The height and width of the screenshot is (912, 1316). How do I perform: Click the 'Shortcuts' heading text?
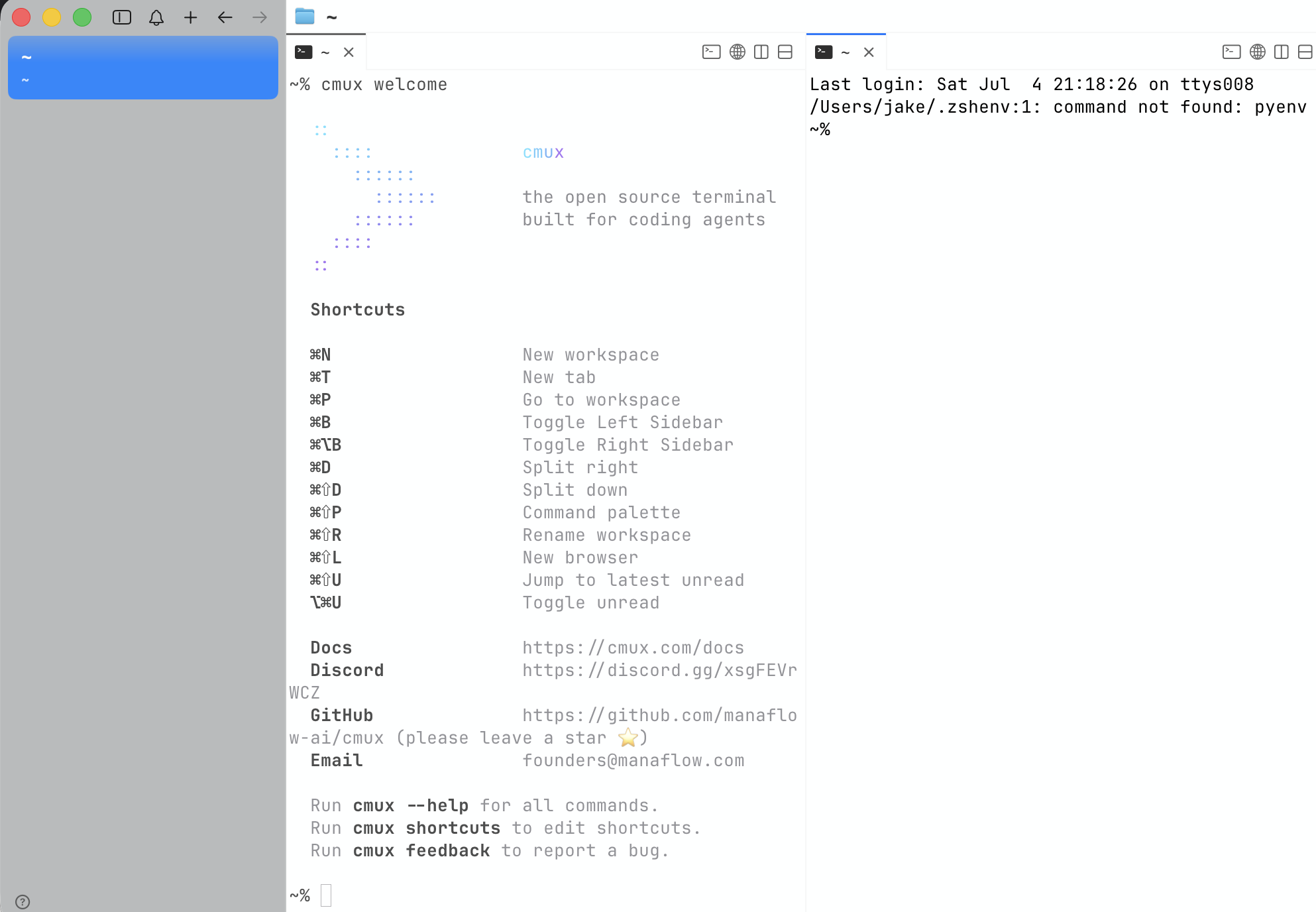(x=358, y=310)
